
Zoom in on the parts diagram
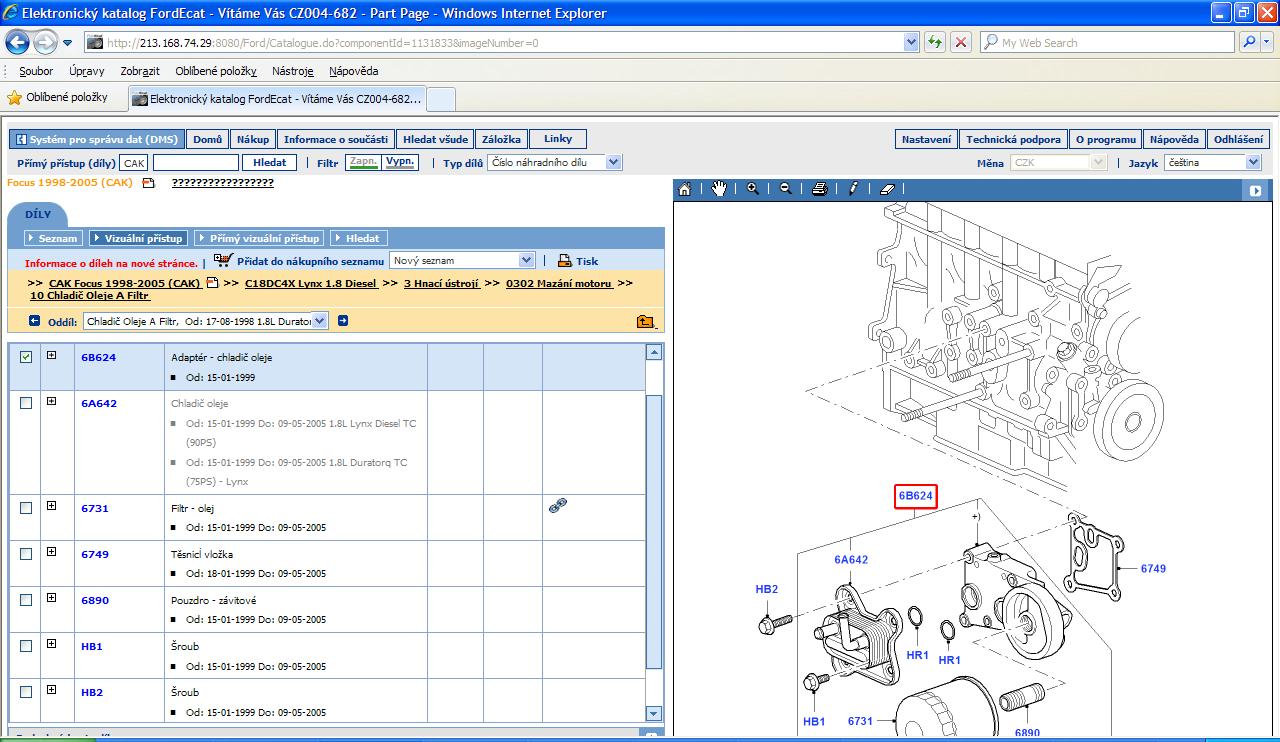tap(752, 189)
